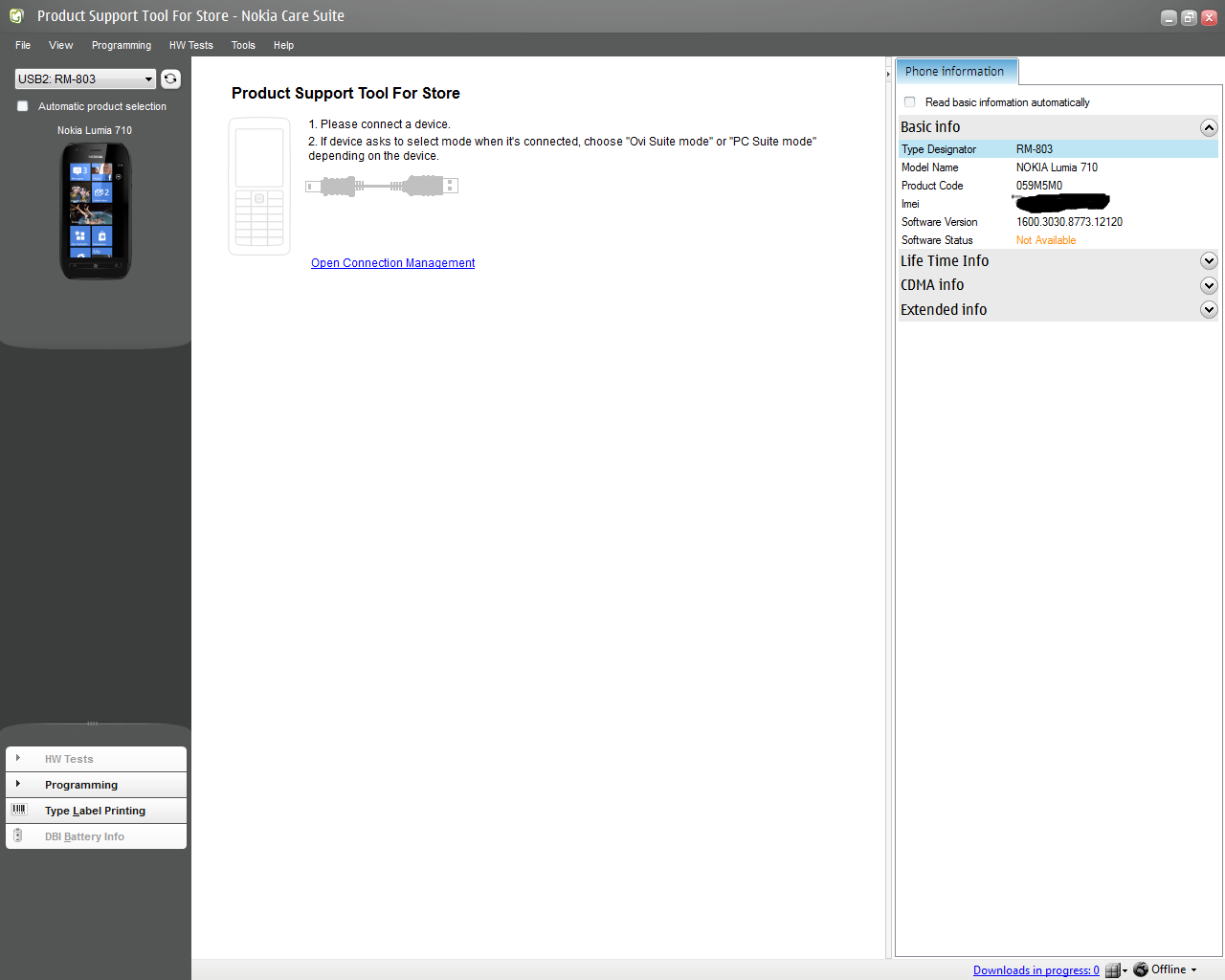Click the refresh connection icon next to USB2 dropdown
The width and height of the screenshot is (1225, 980).
coord(170,78)
